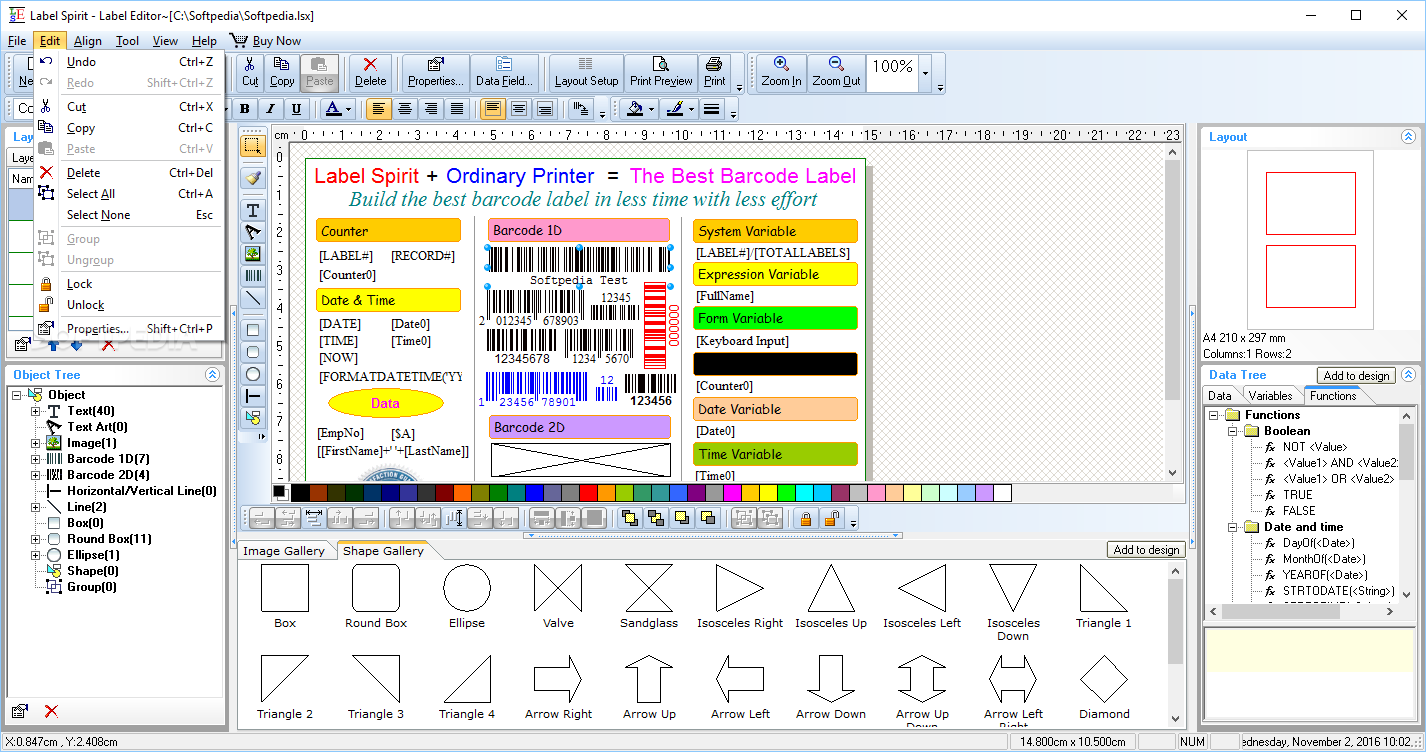1426x752 pixels.
Task: Select the Image insertion tool
Action: click(x=253, y=254)
